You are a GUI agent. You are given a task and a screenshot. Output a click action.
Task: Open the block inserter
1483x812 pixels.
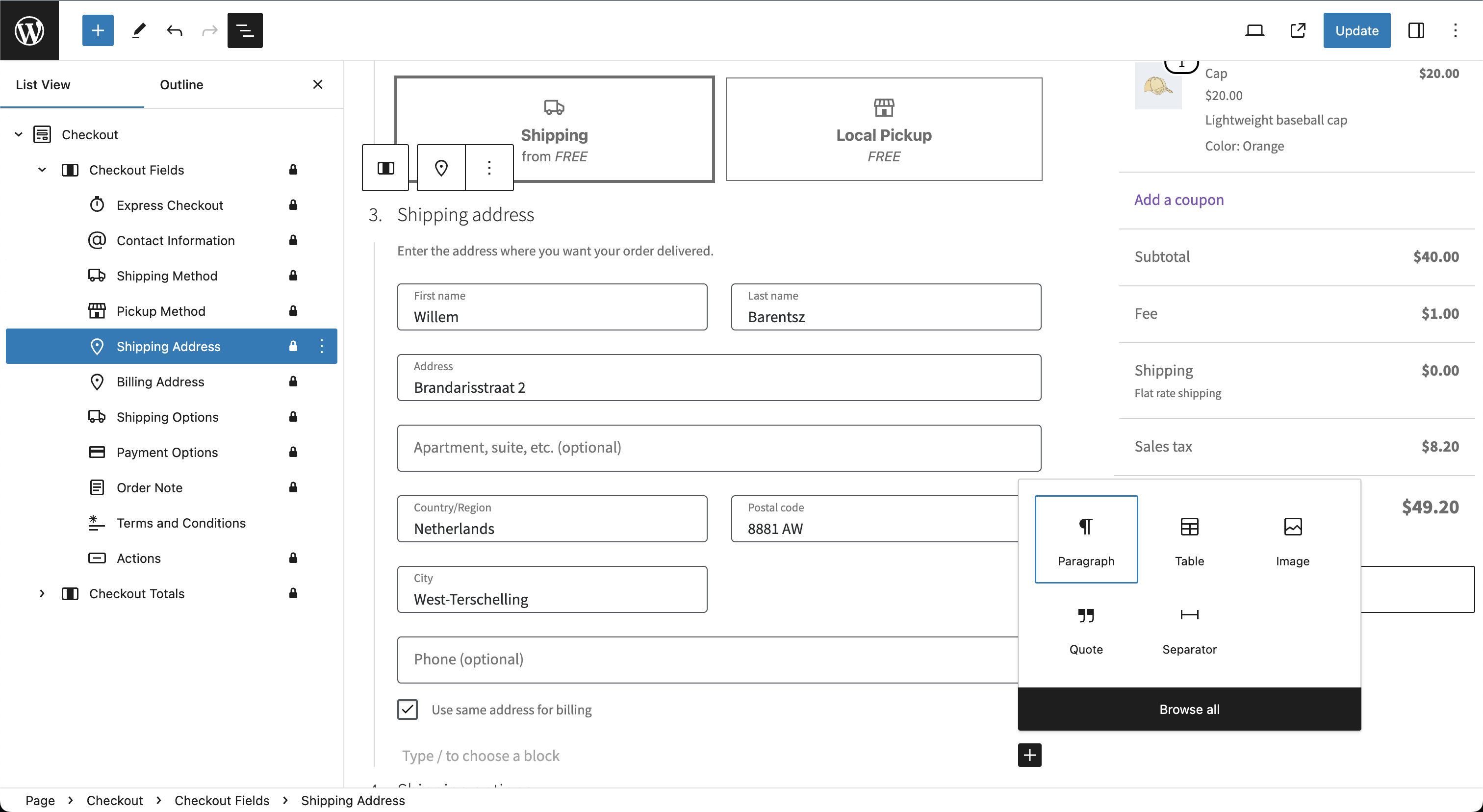pos(97,30)
